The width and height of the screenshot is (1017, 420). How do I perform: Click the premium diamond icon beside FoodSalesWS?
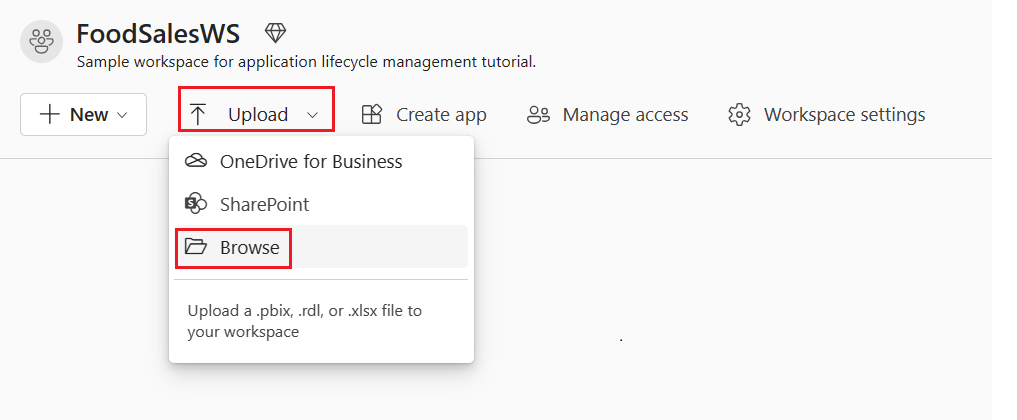(x=275, y=33)
